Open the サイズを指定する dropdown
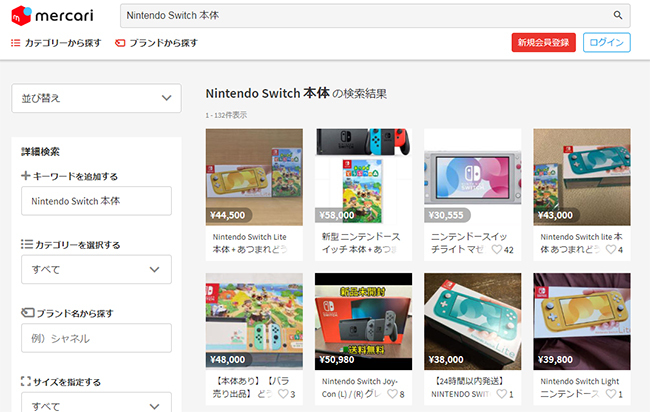This screenshot has height=412, width=650. point(96,405)
